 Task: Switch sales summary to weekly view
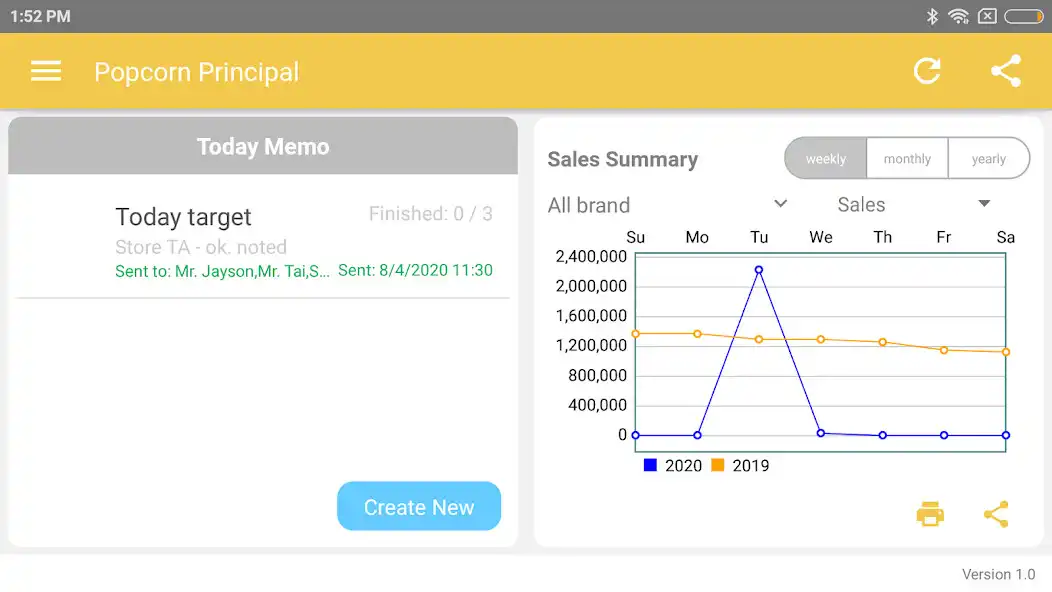point(826,159)
